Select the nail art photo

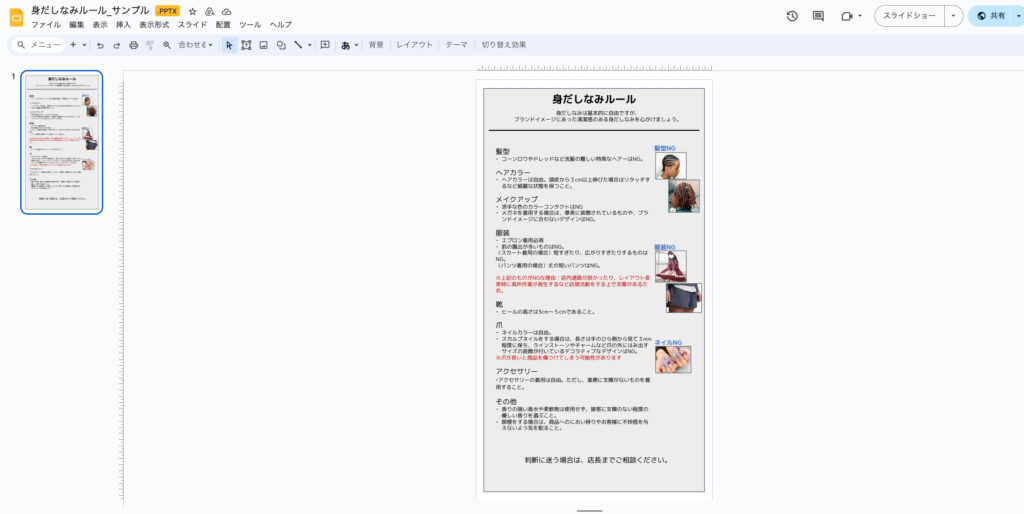pos(673,360)
